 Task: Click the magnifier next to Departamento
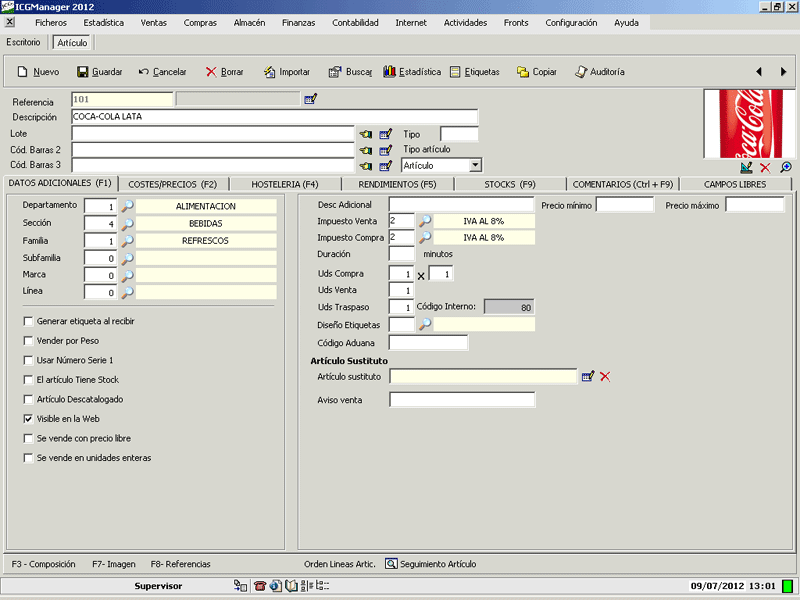(x=127, y=206)
